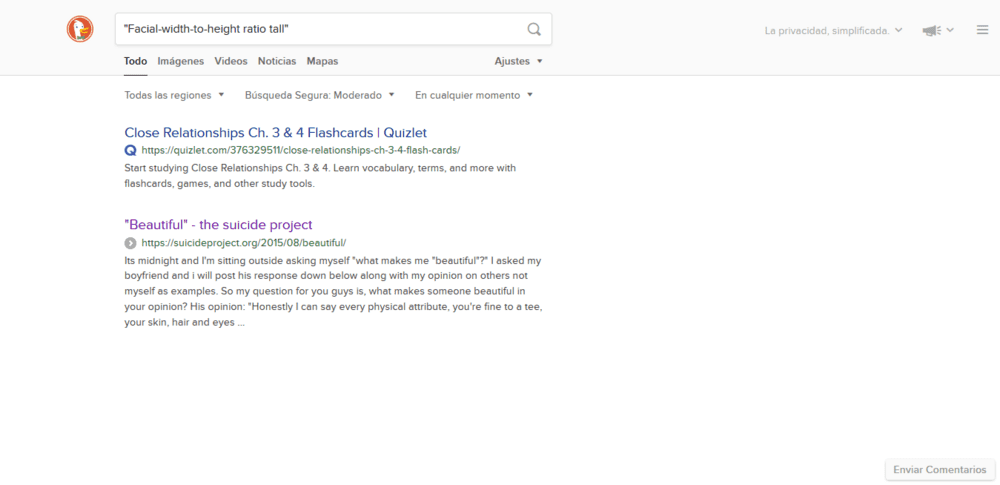Viewport: 1000px width, 485px height.
Task: Expand the En cualquier momento filter
Action: pos(474,95)
